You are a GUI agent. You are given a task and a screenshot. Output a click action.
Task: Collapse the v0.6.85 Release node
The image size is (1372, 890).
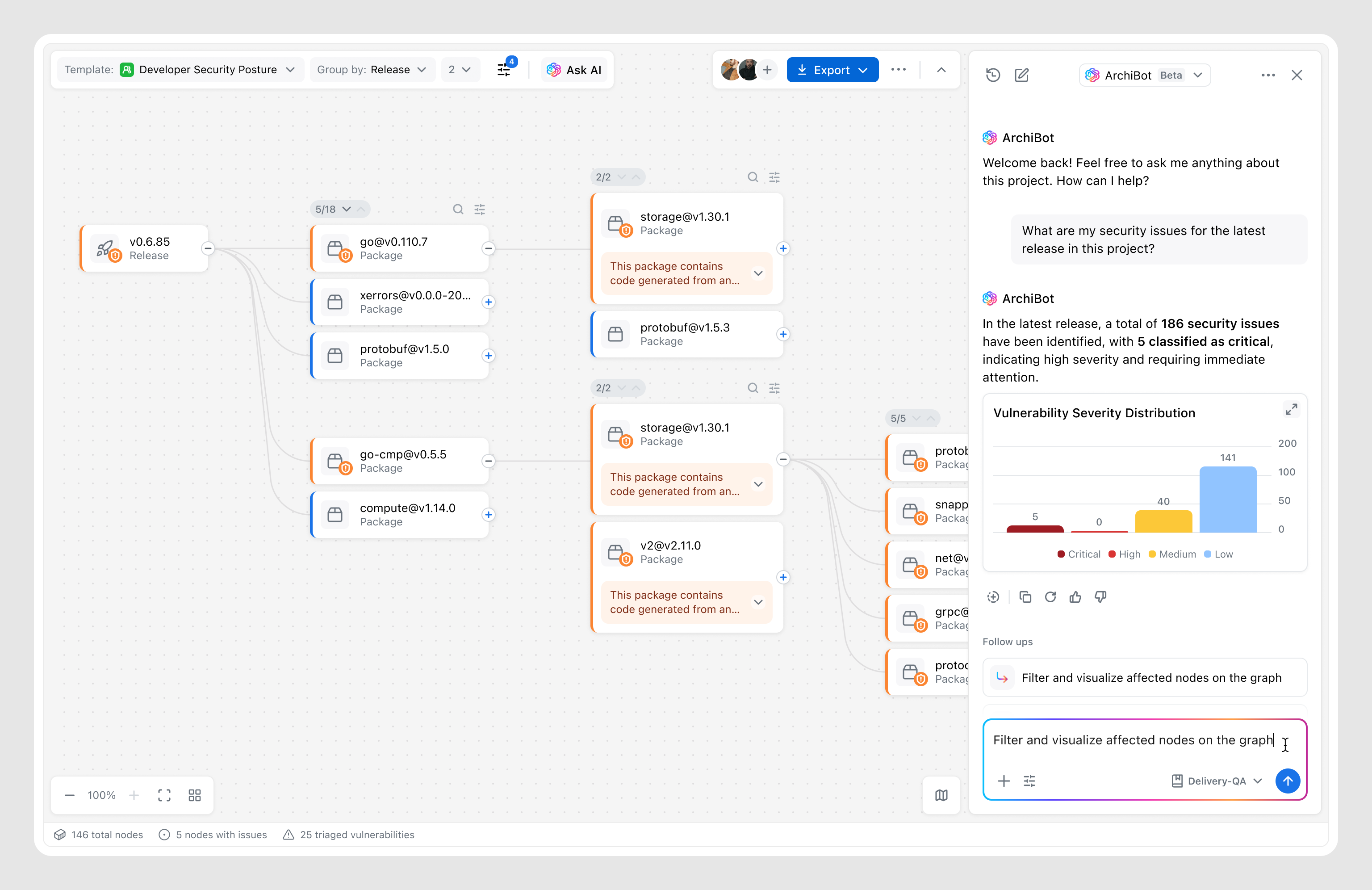(208, 248)
